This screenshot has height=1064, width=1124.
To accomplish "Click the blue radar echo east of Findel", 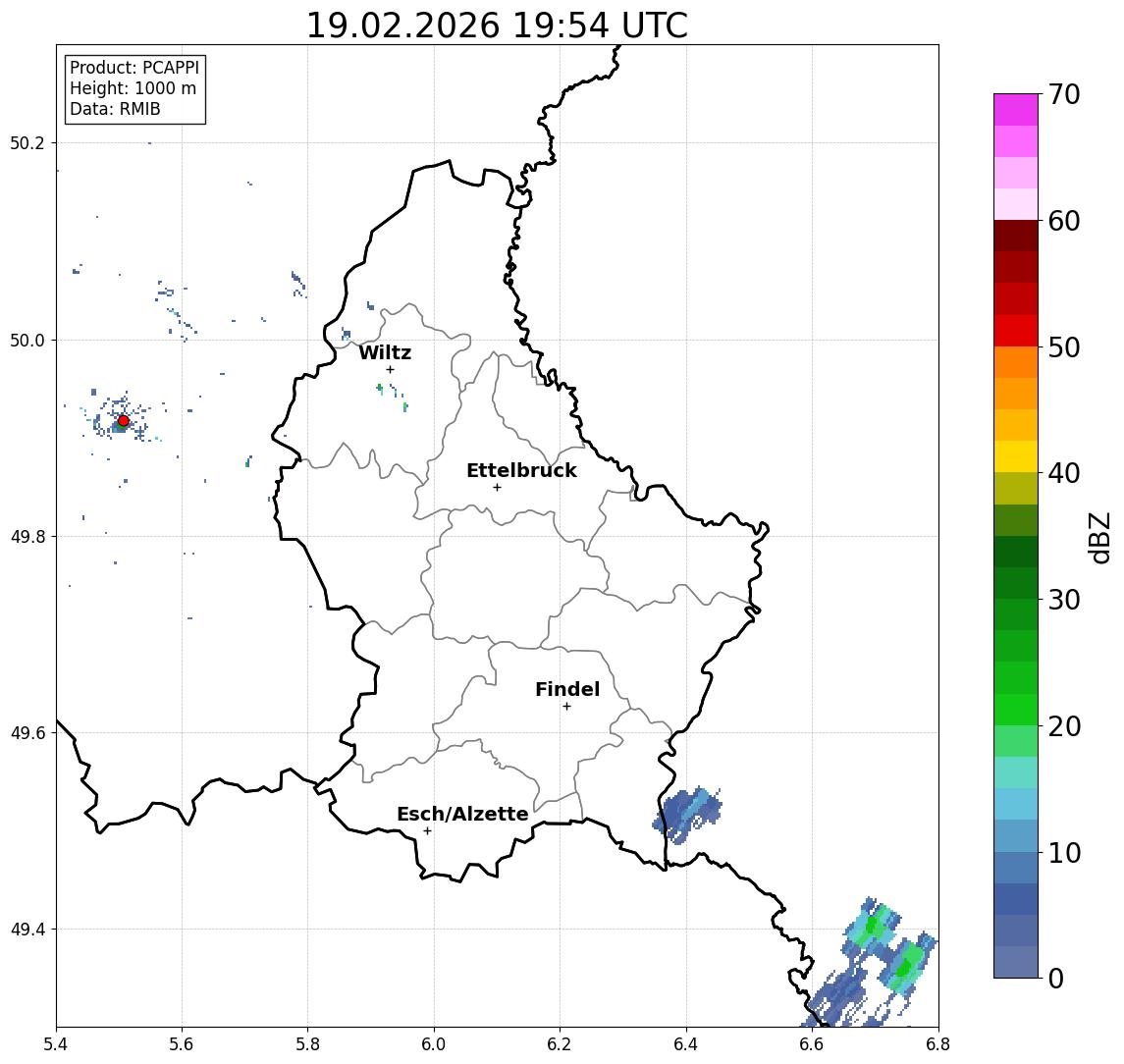I will point(687,814).
